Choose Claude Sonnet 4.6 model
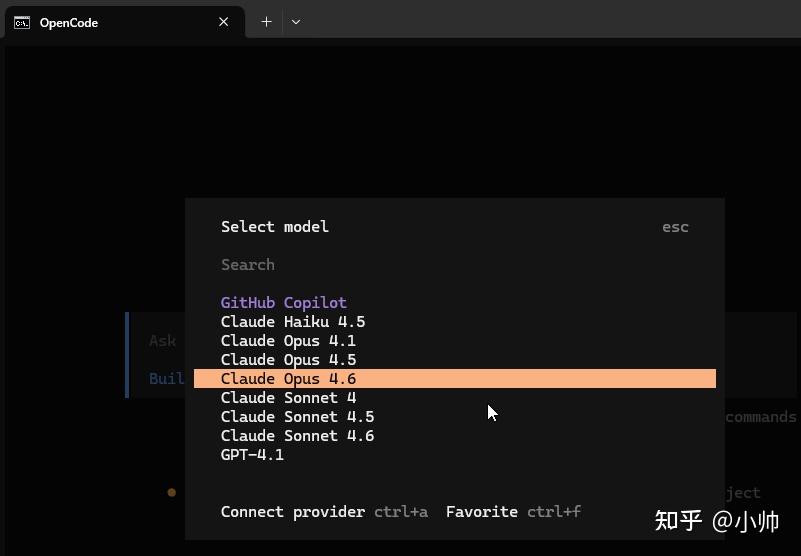The width and height of the screenshot is (801, 556). coord(455,435)
